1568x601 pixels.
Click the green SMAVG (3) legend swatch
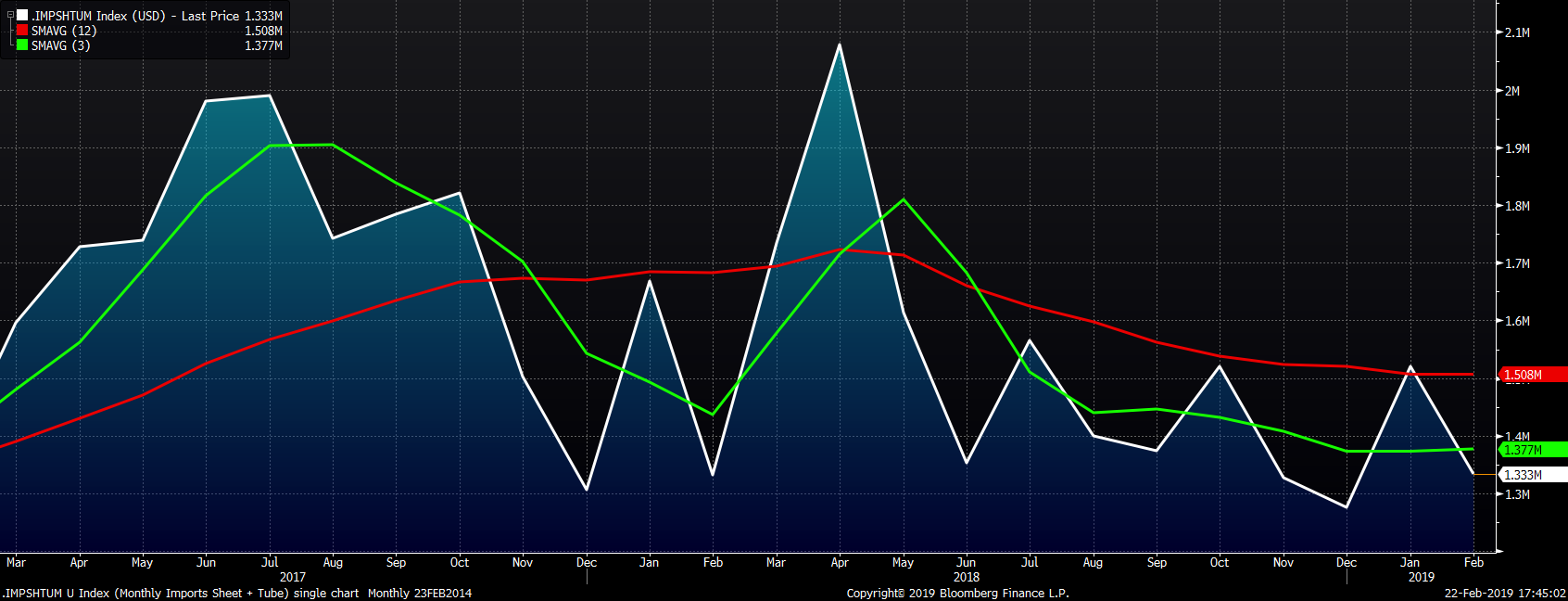point(22,45)
